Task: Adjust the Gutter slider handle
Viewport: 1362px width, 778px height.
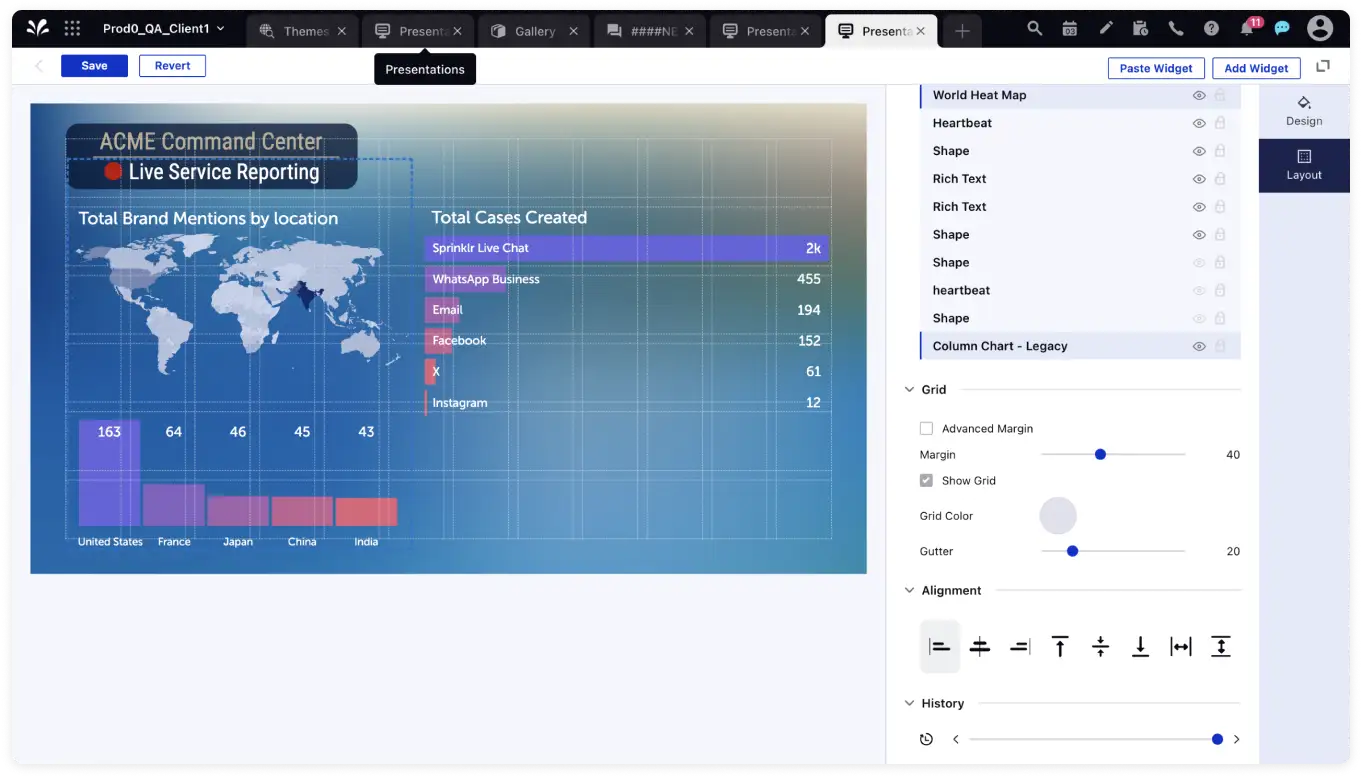Action: (1072, 551)
